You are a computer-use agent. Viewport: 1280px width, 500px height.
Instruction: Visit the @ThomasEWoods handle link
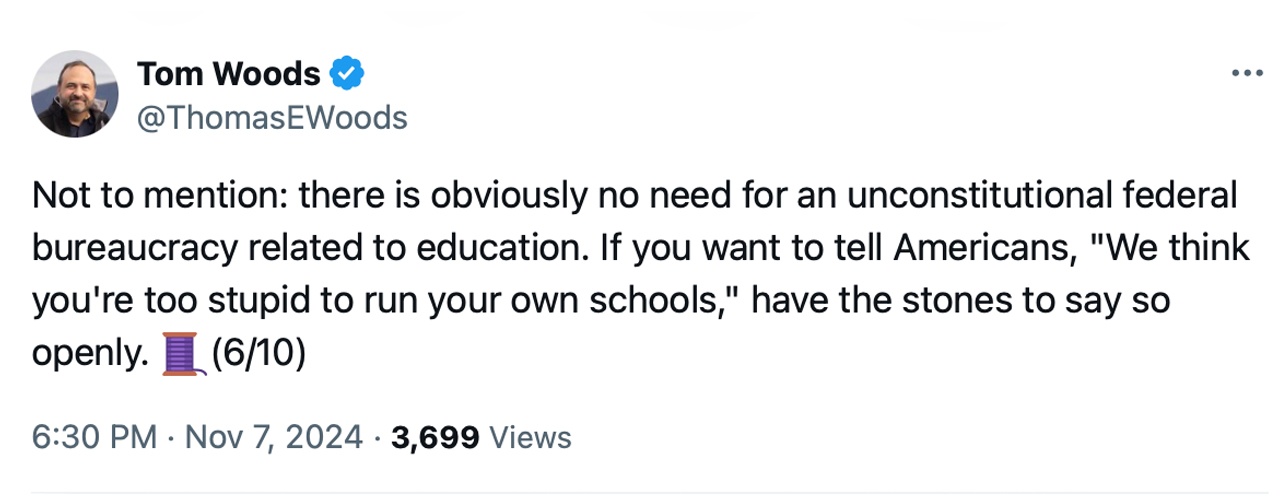tap(271, 118)
